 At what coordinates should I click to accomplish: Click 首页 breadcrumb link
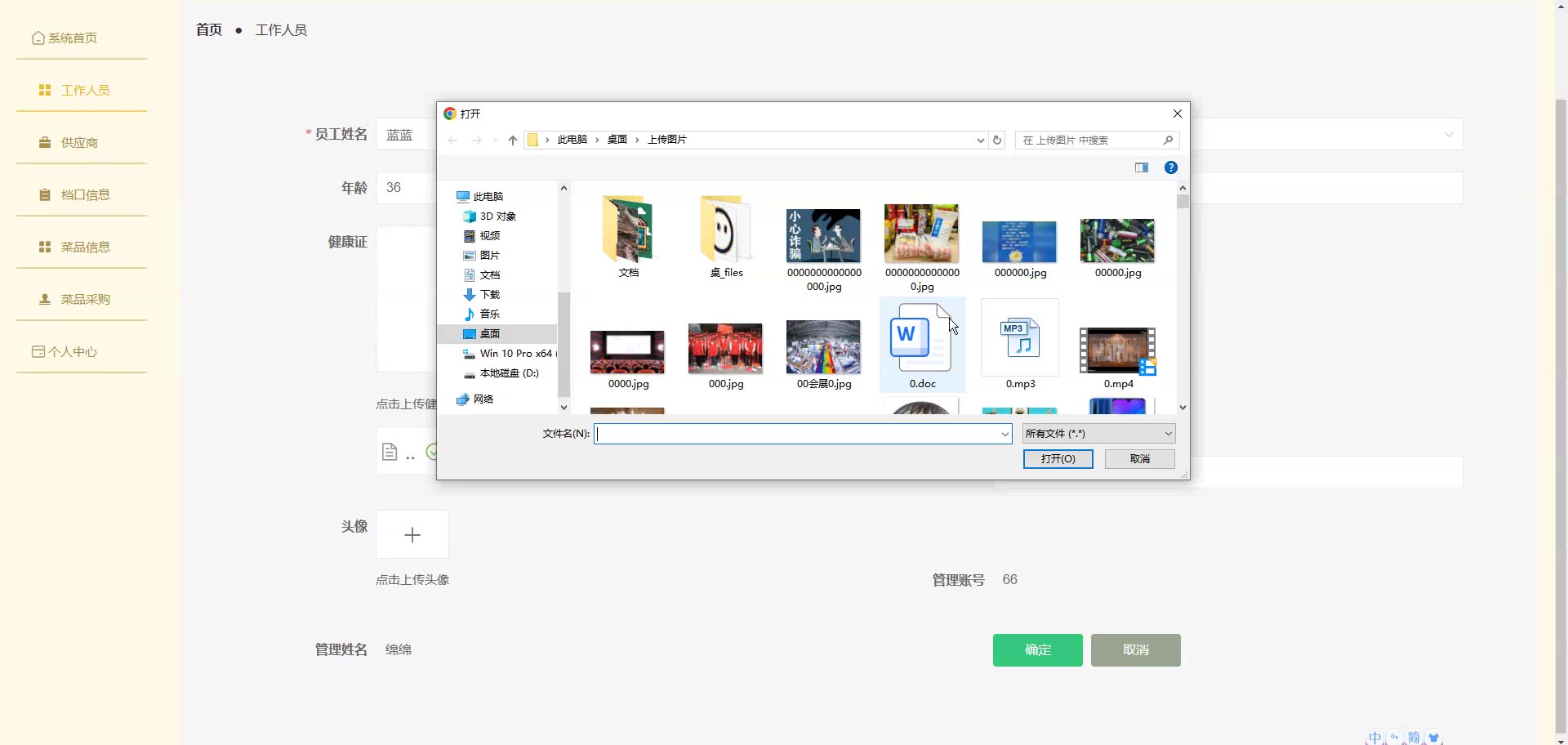click(x=209, y=30)
